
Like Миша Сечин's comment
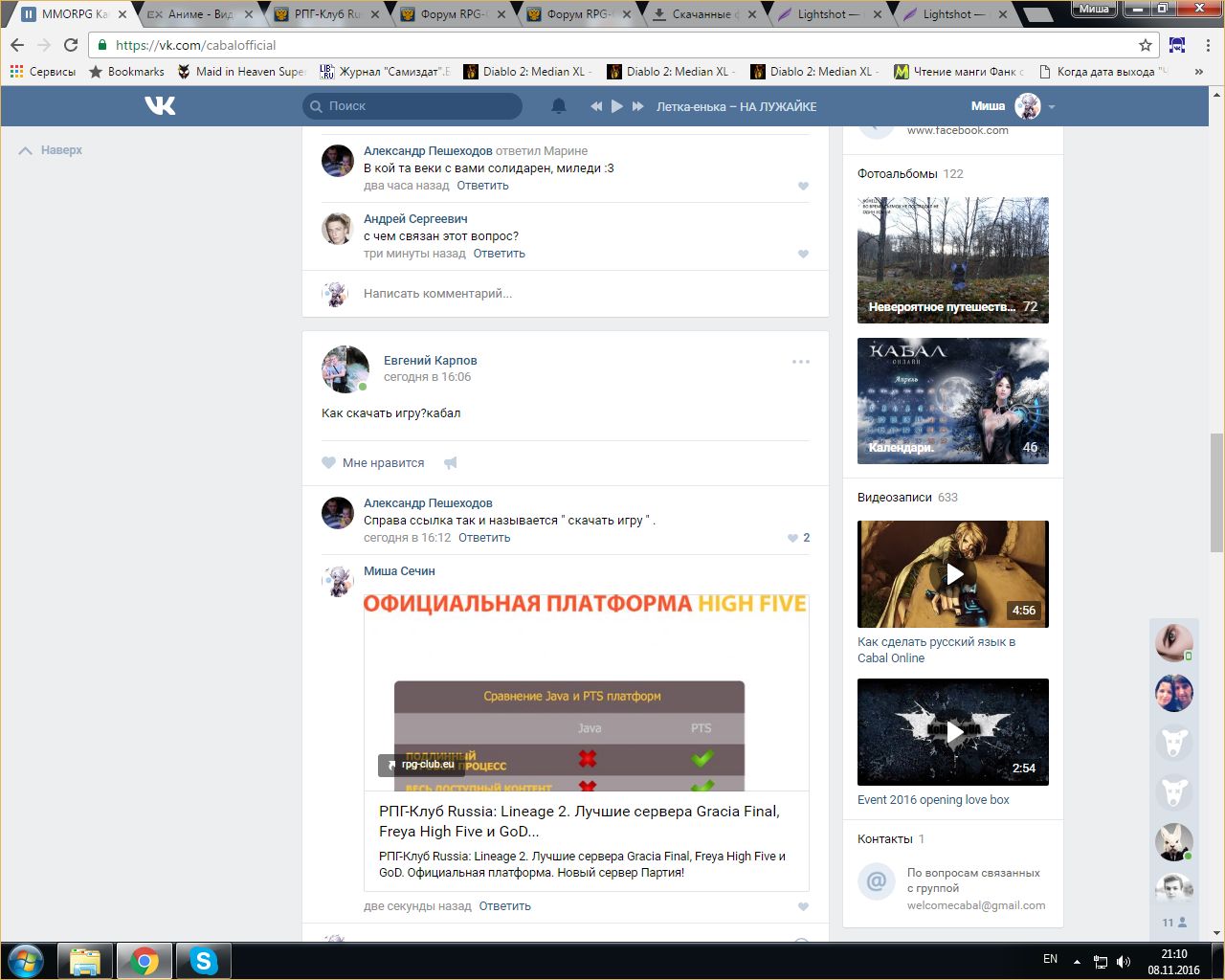[803, 907]
